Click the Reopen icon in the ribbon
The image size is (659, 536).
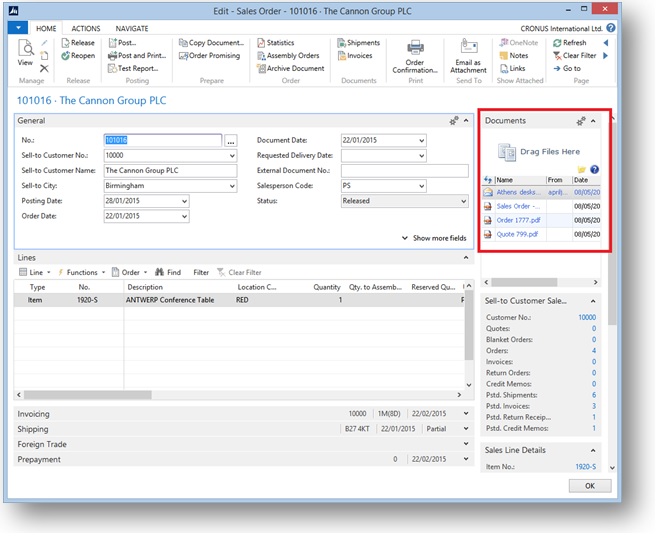tap(65, 56)
